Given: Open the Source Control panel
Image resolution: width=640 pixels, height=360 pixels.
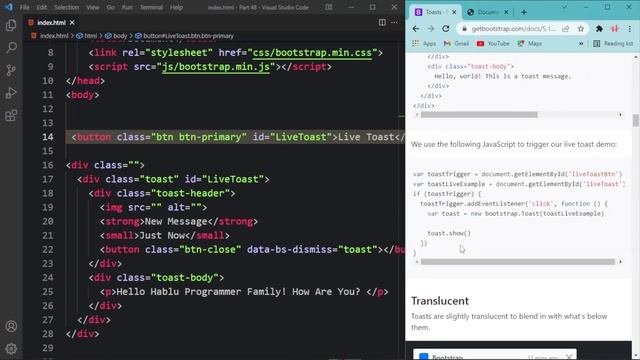Looking at the screenshot, I should [11, 70].
